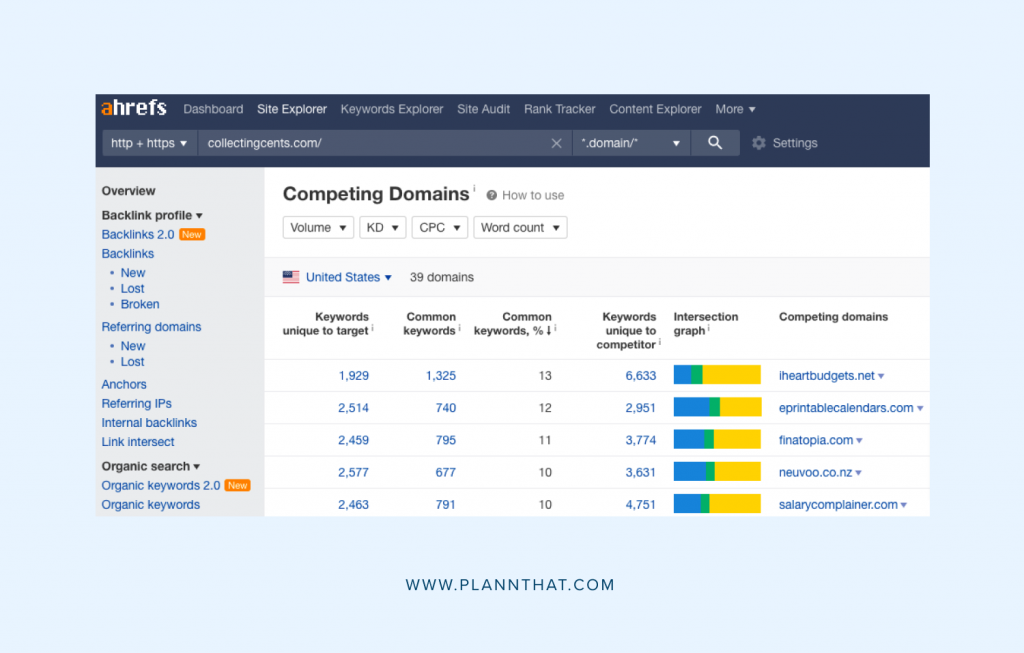
Task: Click intersection graph for iheartbudgets.net
Action: tap(717, 375)
